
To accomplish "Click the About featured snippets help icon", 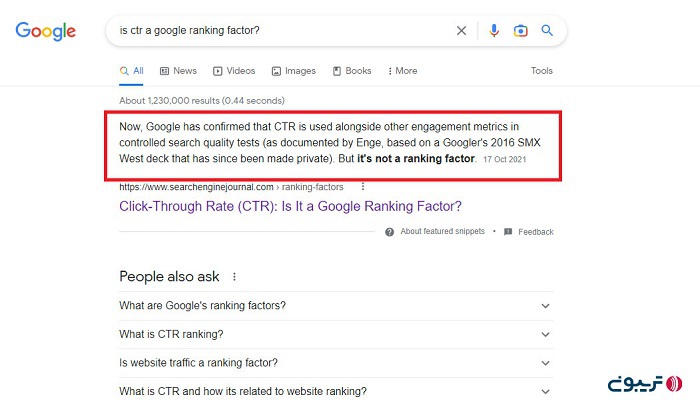I will 391,231.
